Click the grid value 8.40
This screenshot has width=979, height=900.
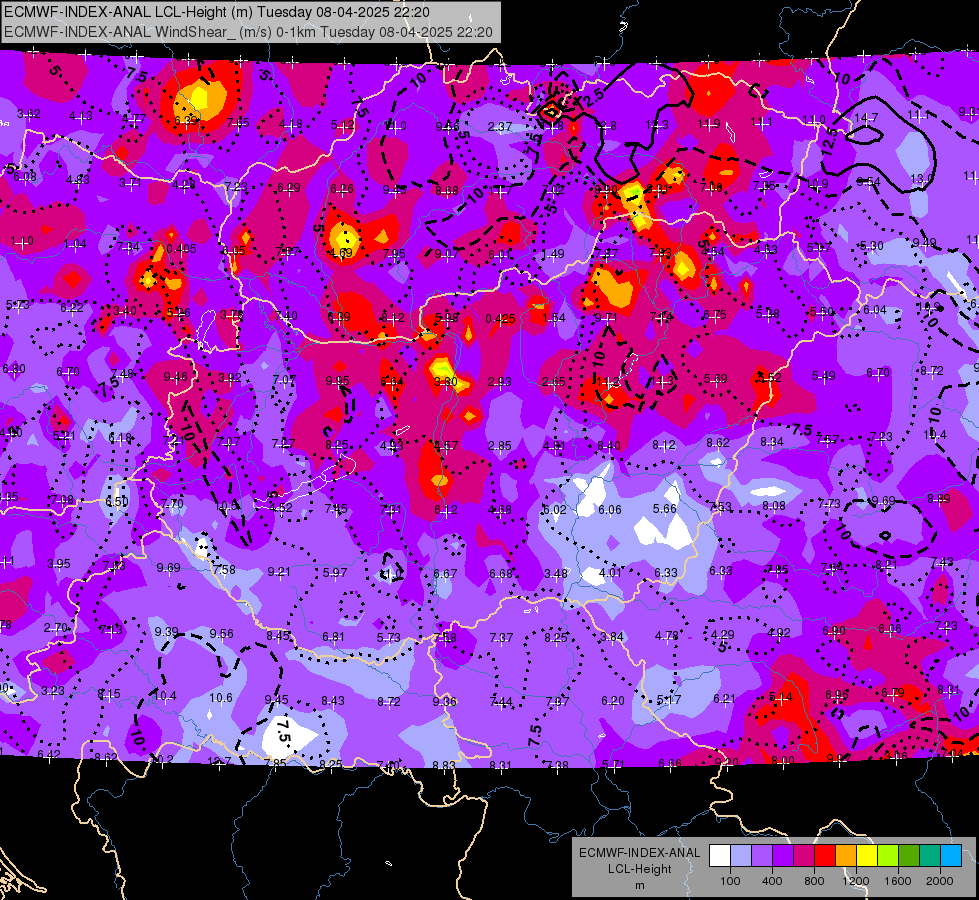[609, 445]
